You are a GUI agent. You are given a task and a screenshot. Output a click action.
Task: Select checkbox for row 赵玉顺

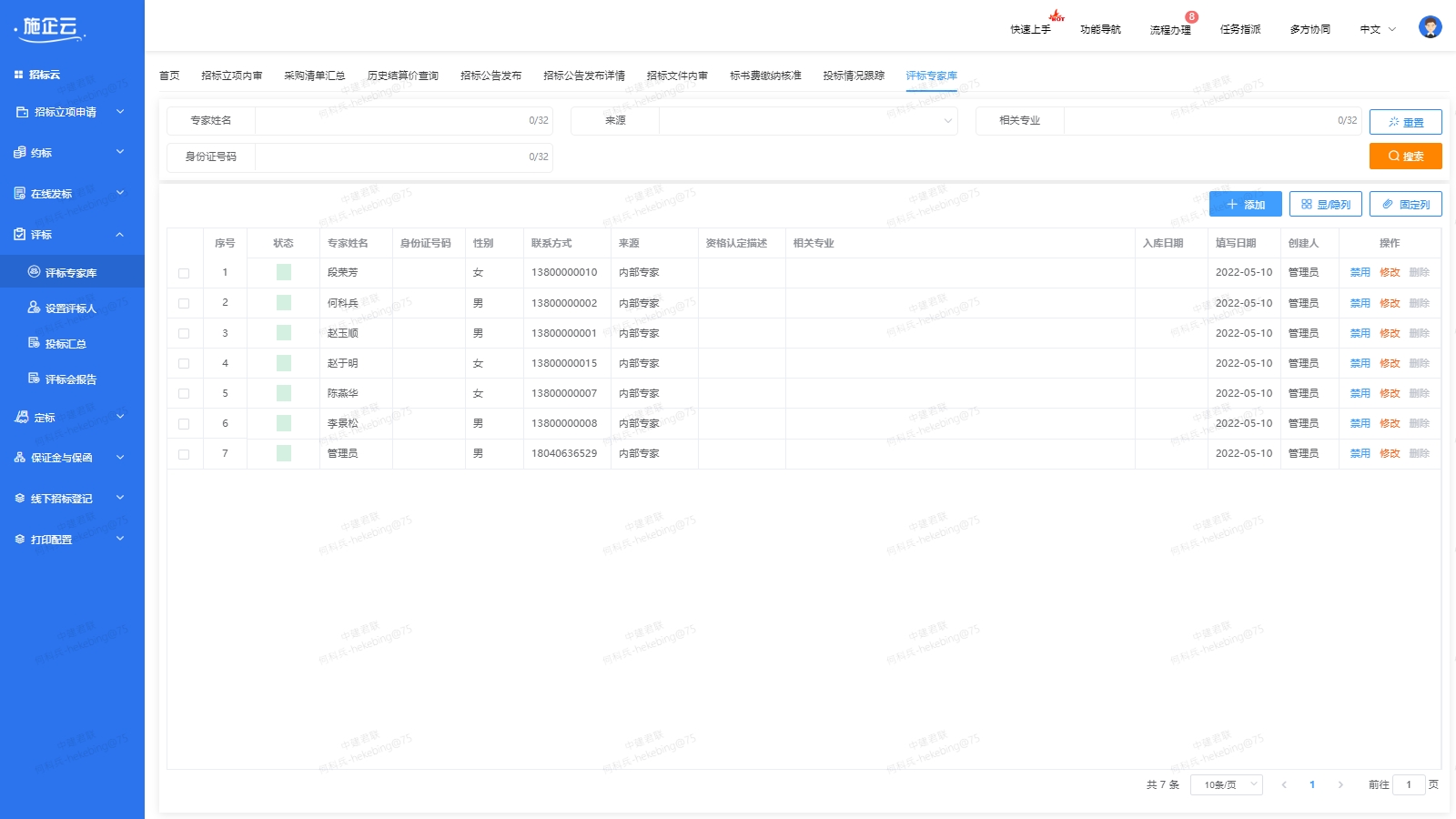click(x=184, y=334)
